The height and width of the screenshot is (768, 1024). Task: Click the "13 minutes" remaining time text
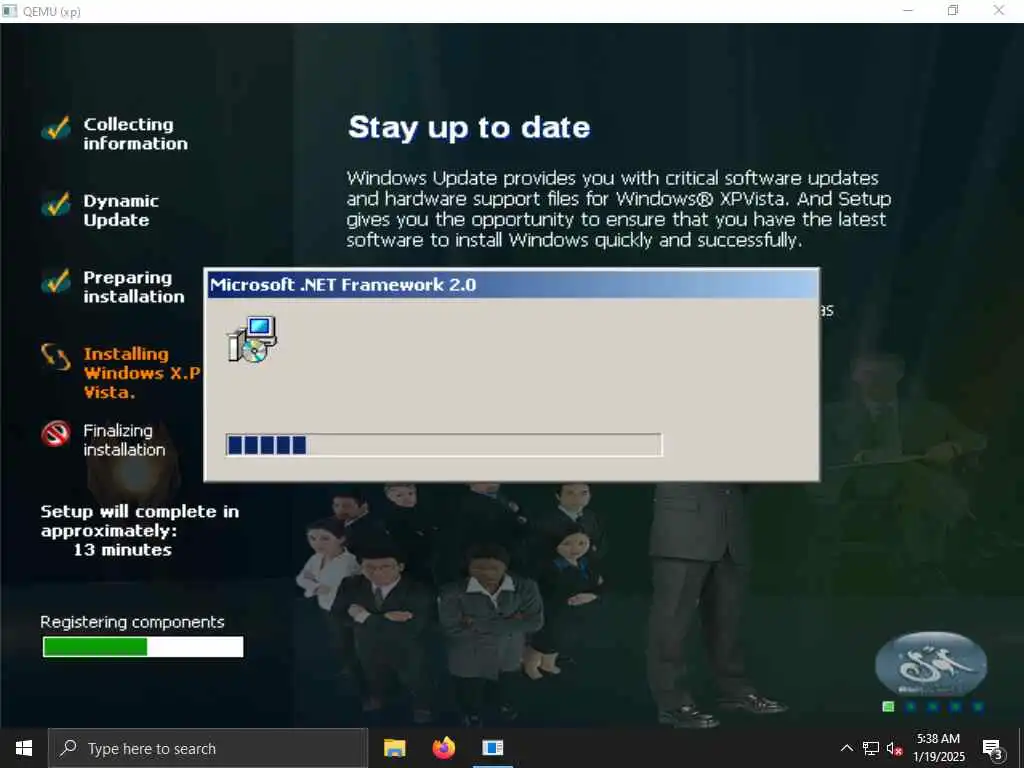click(122, 550)
